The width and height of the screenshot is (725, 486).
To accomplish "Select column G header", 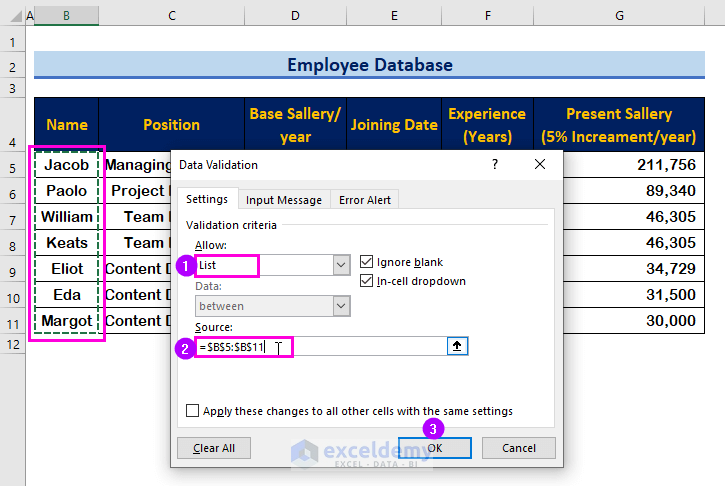I will (619, 16).
